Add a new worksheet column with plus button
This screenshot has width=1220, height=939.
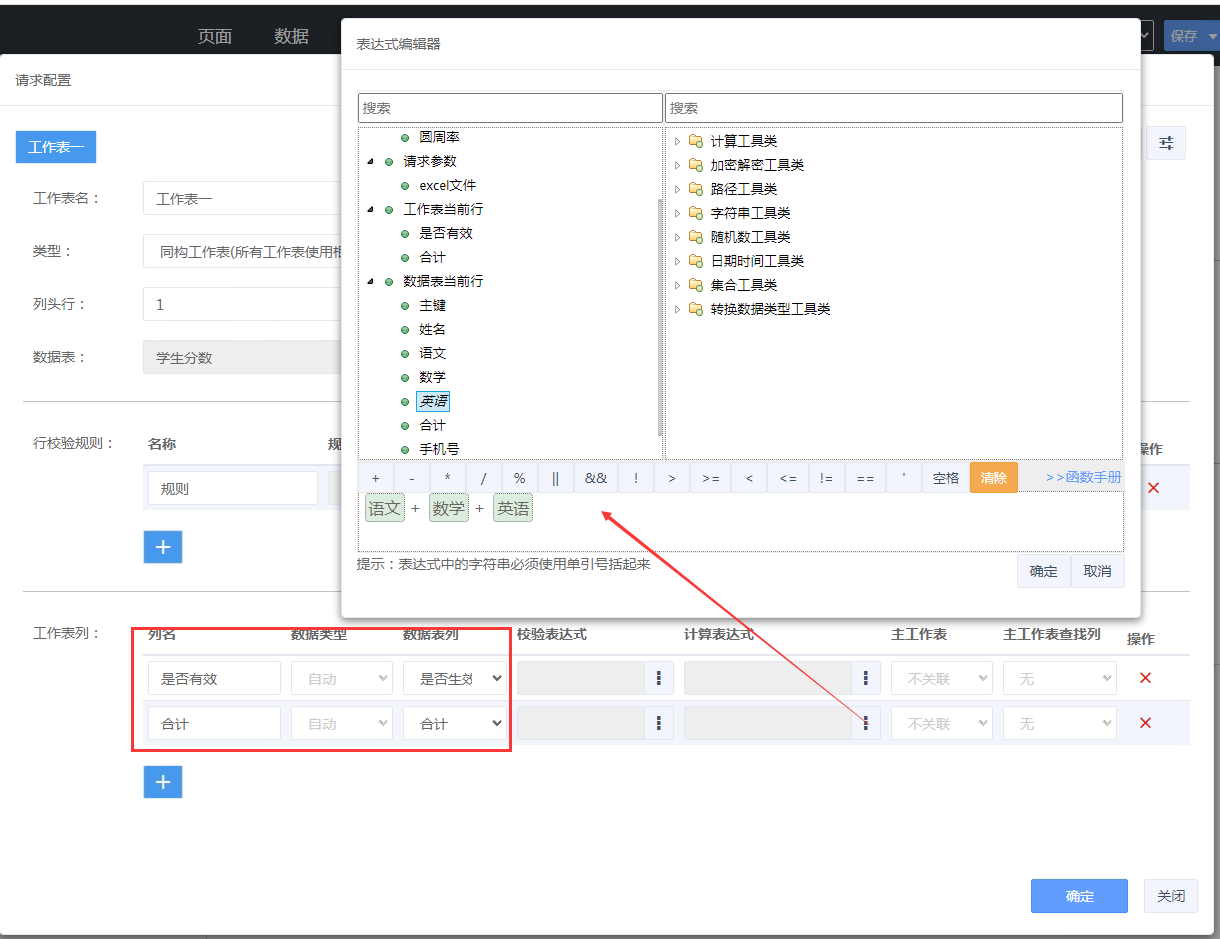point(163,782)
